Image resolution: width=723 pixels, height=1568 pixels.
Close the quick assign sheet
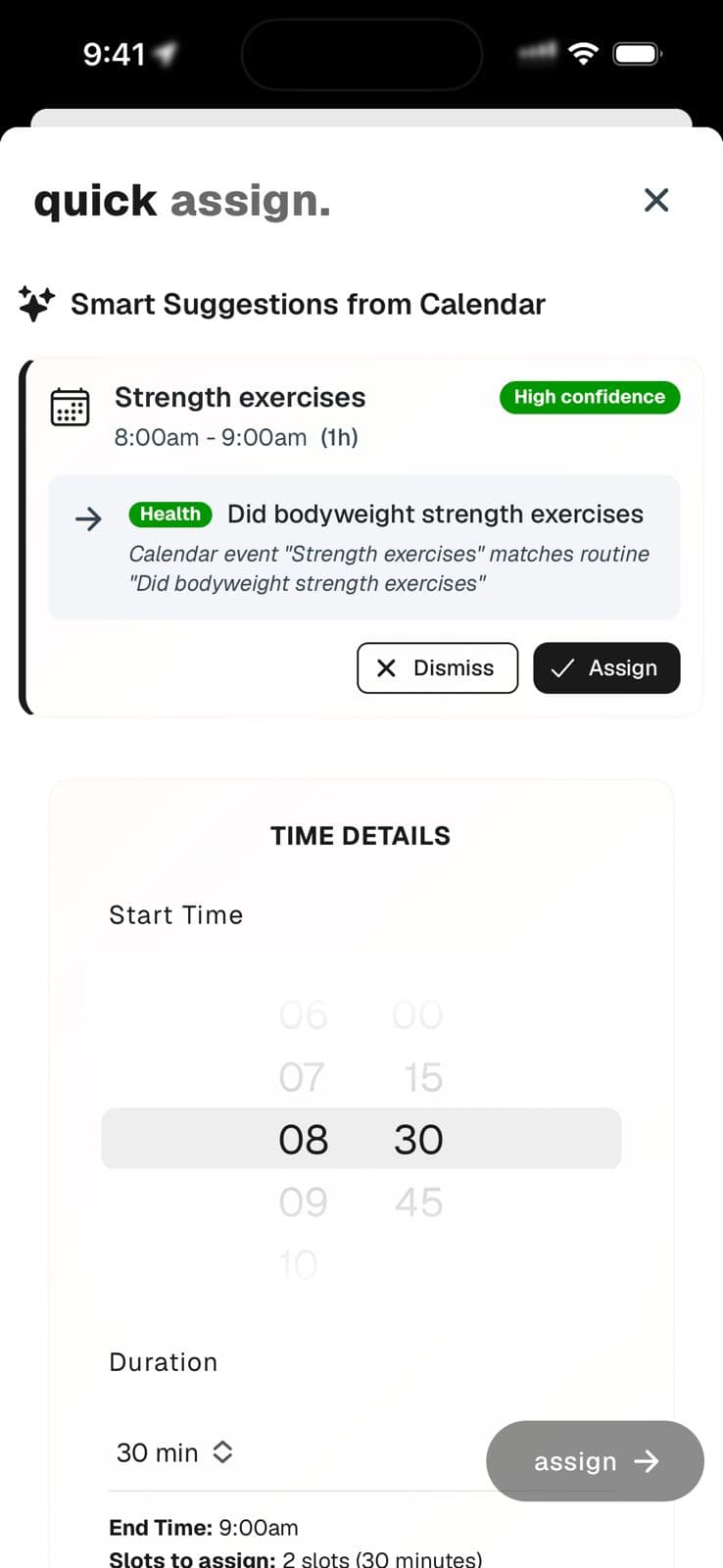point(655,200)
